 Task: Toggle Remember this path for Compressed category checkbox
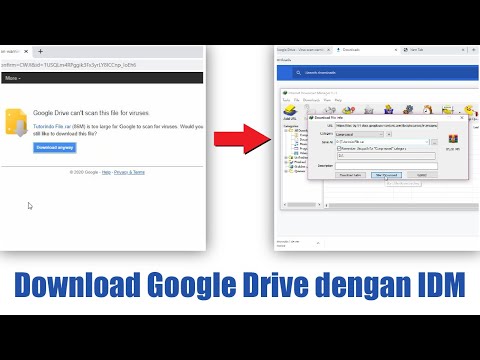click(x=339, y=148)
